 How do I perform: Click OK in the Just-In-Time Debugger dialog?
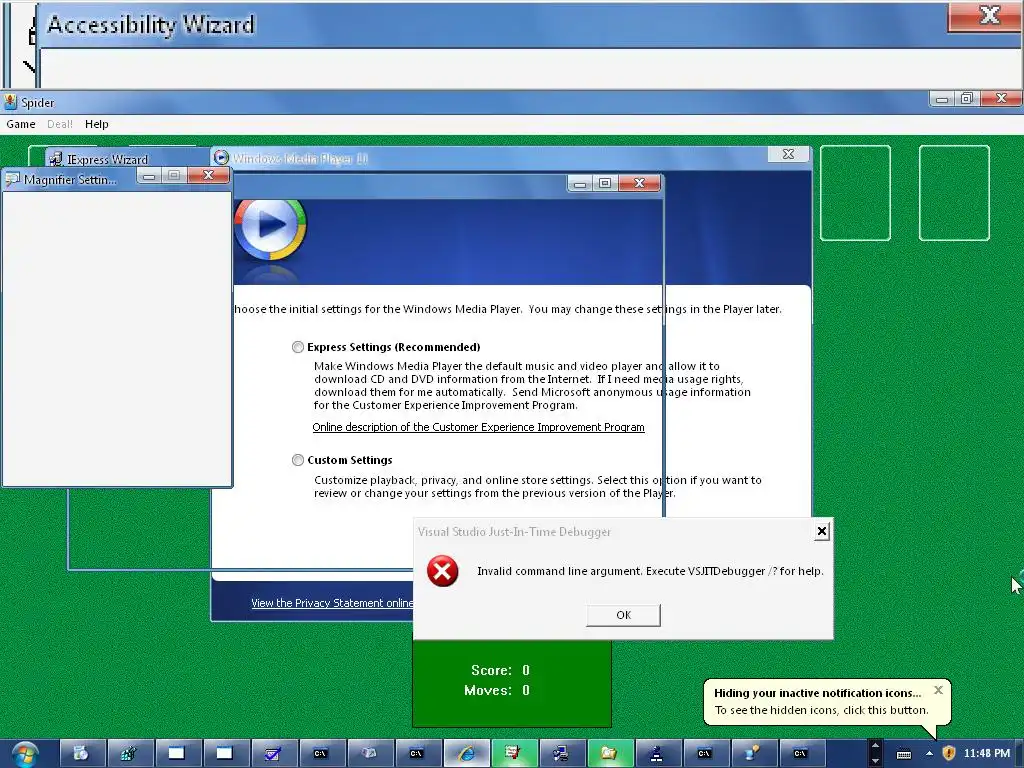click(x=623, y=615)
